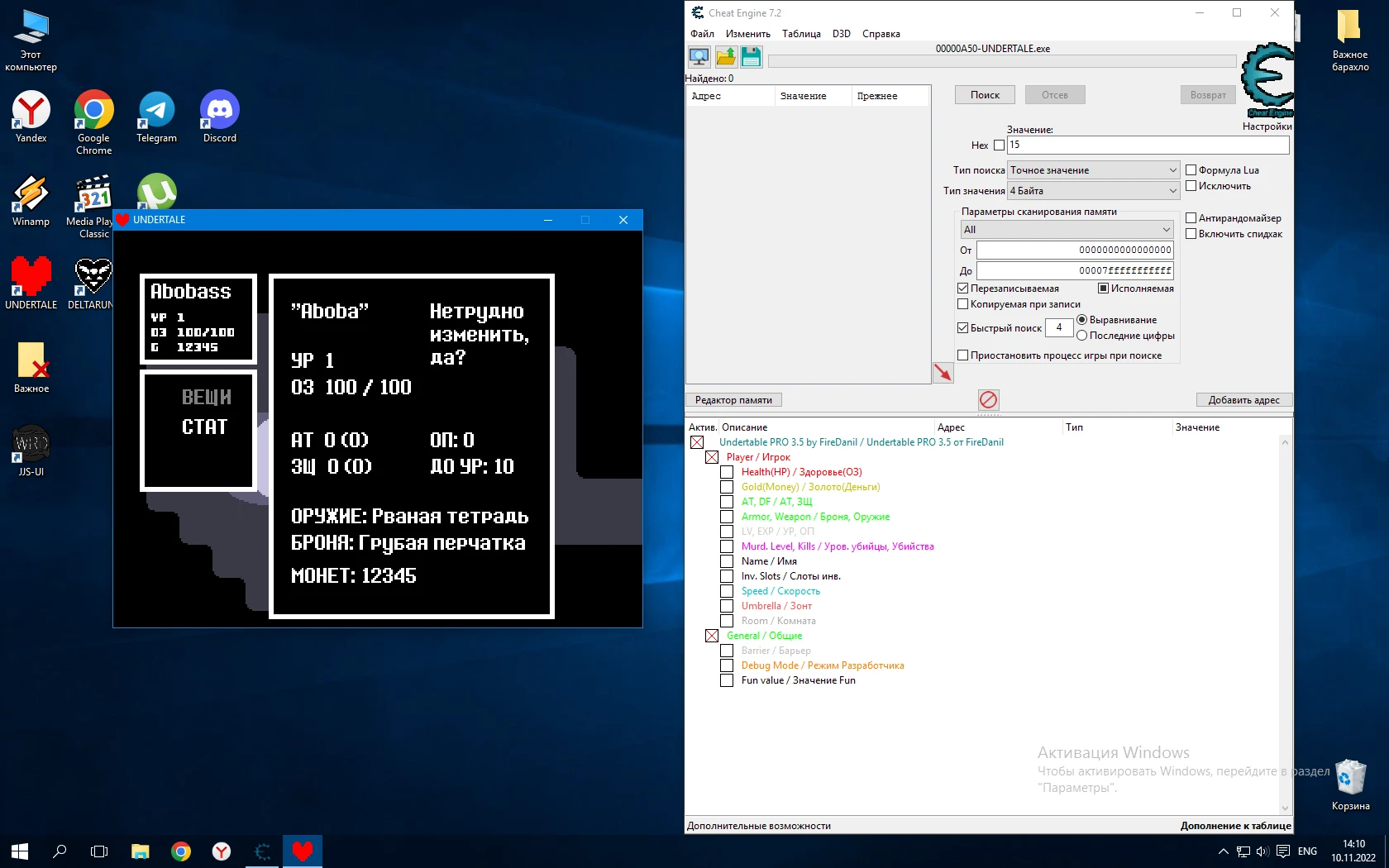1389x868 pixels.
Task: Click the open file folder icon
Action: pyautogui.click(x=725, y=56)
